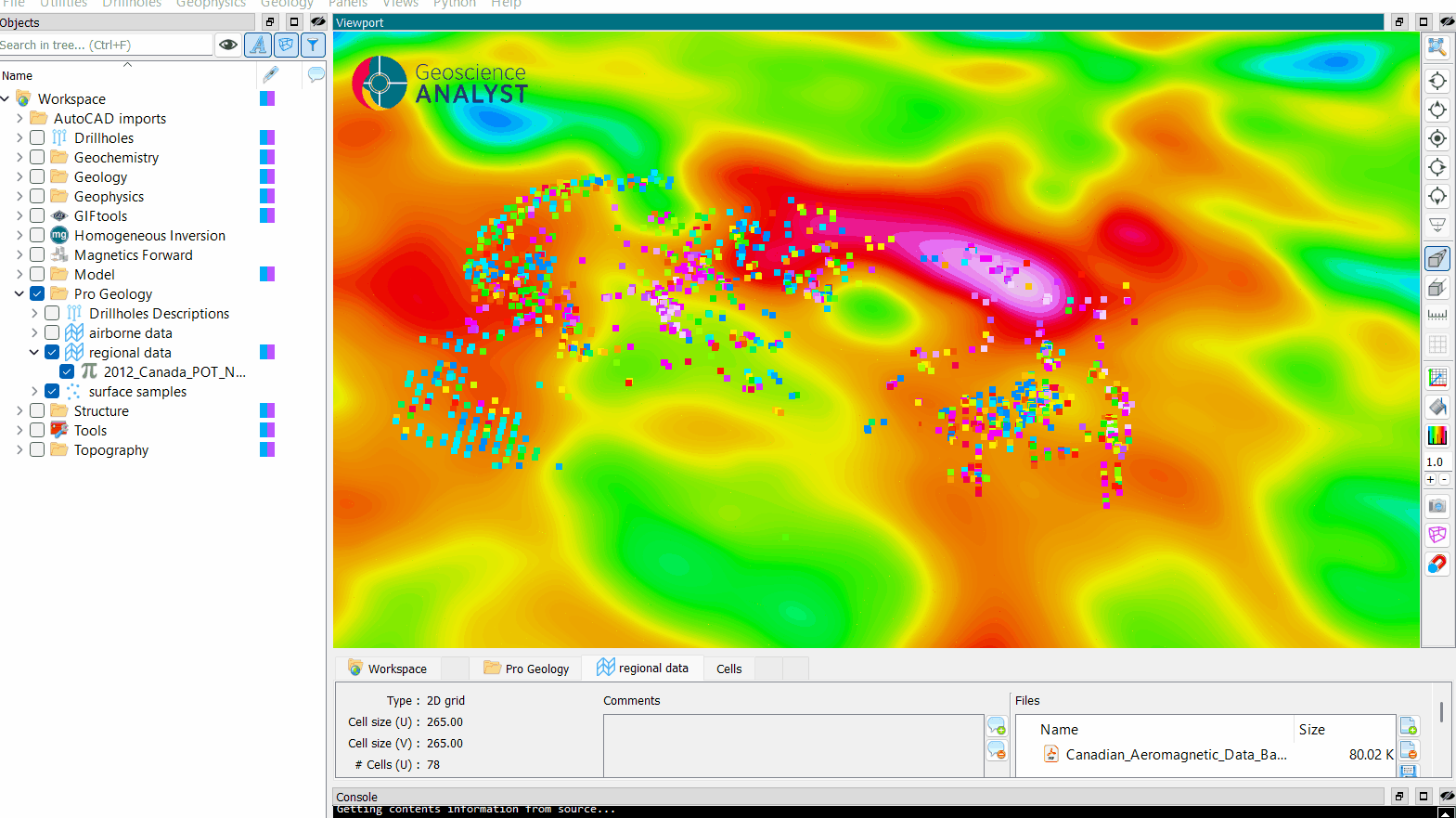
Task: Click the zoom-to-extents magnifier icon
Action: [x=1437, y=46]
